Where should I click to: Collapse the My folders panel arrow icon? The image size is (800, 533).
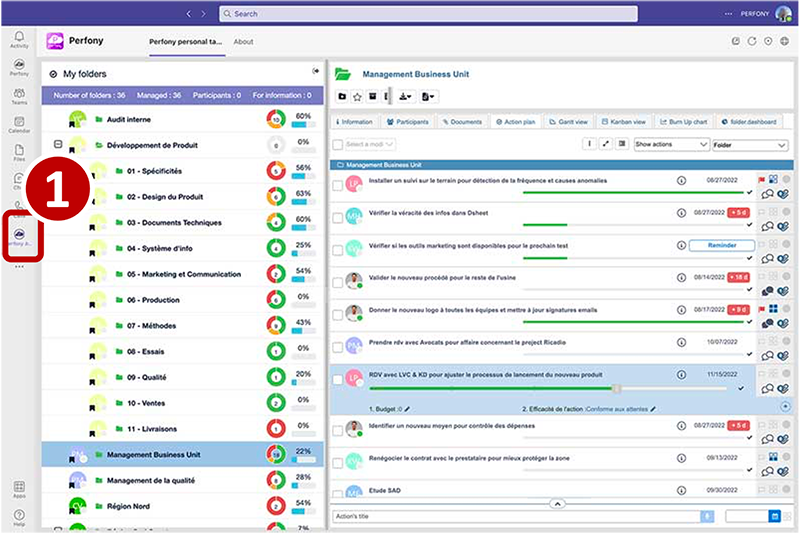[316, 71]
